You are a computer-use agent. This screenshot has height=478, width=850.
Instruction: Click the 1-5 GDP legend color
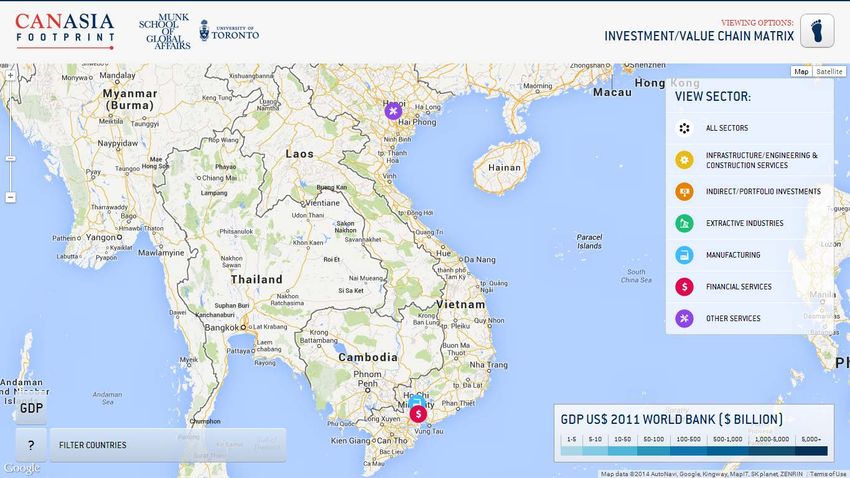click(571, 450)
